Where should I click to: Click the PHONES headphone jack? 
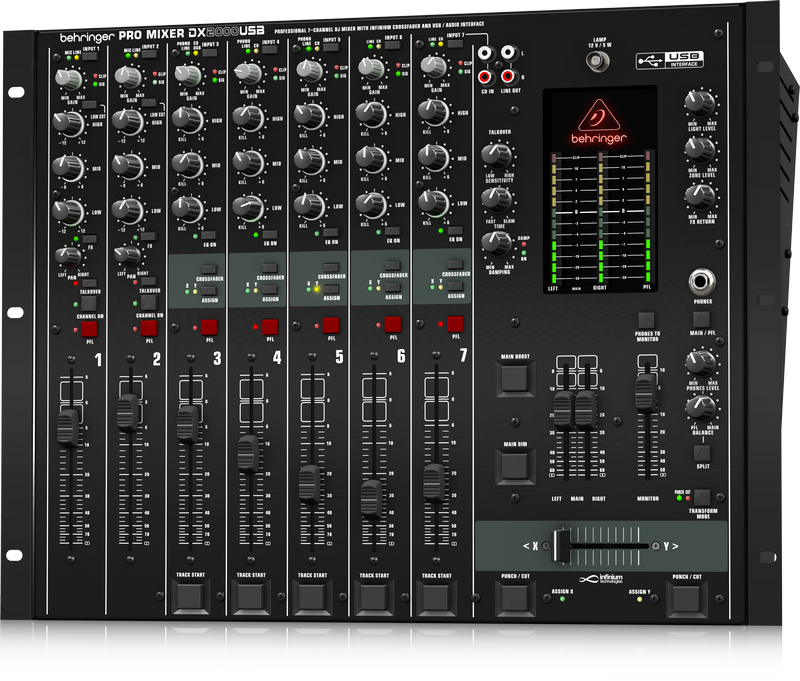704,282
